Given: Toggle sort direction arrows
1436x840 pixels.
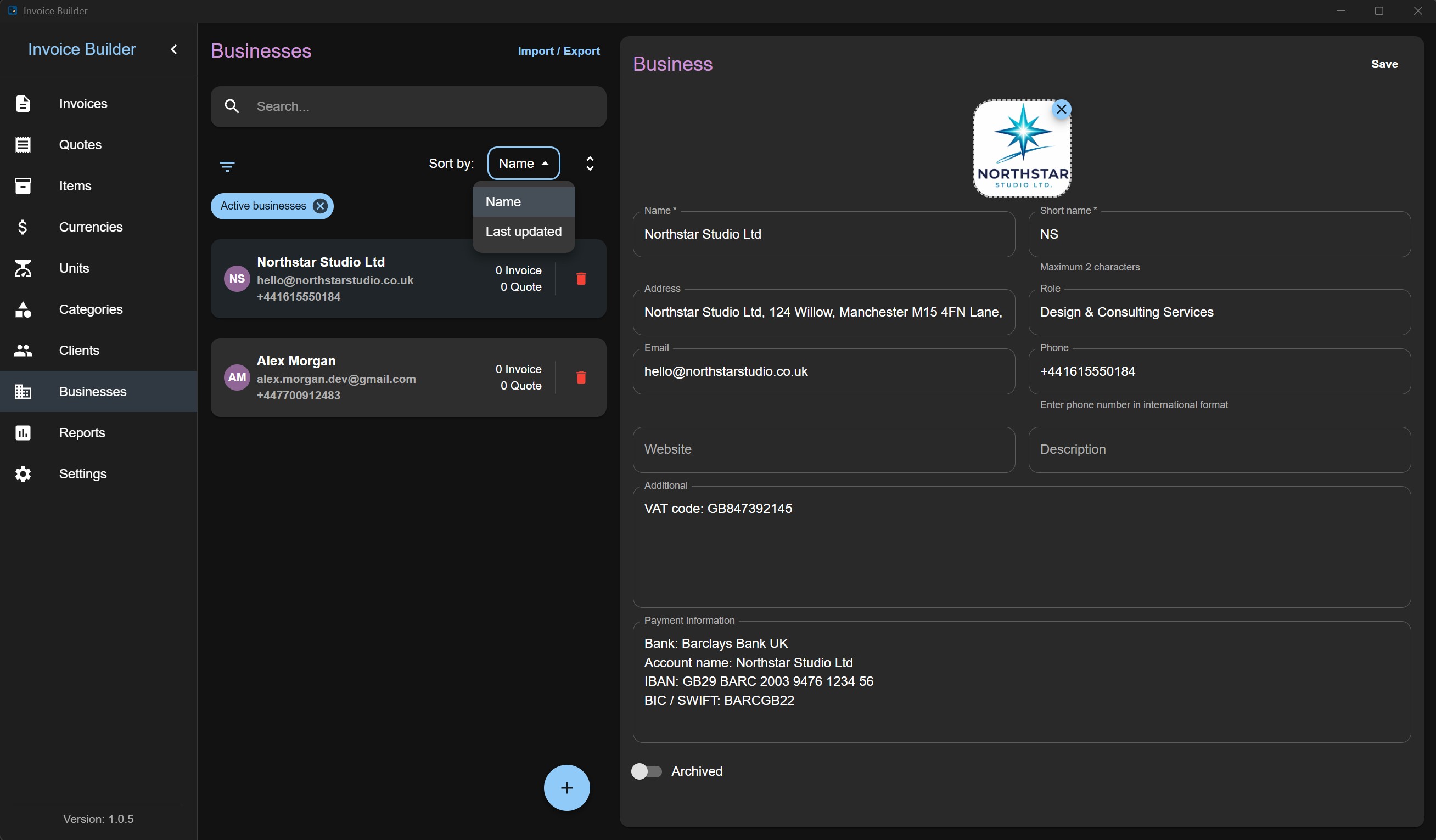Looking at the screenshot, I should pos(590,164).
